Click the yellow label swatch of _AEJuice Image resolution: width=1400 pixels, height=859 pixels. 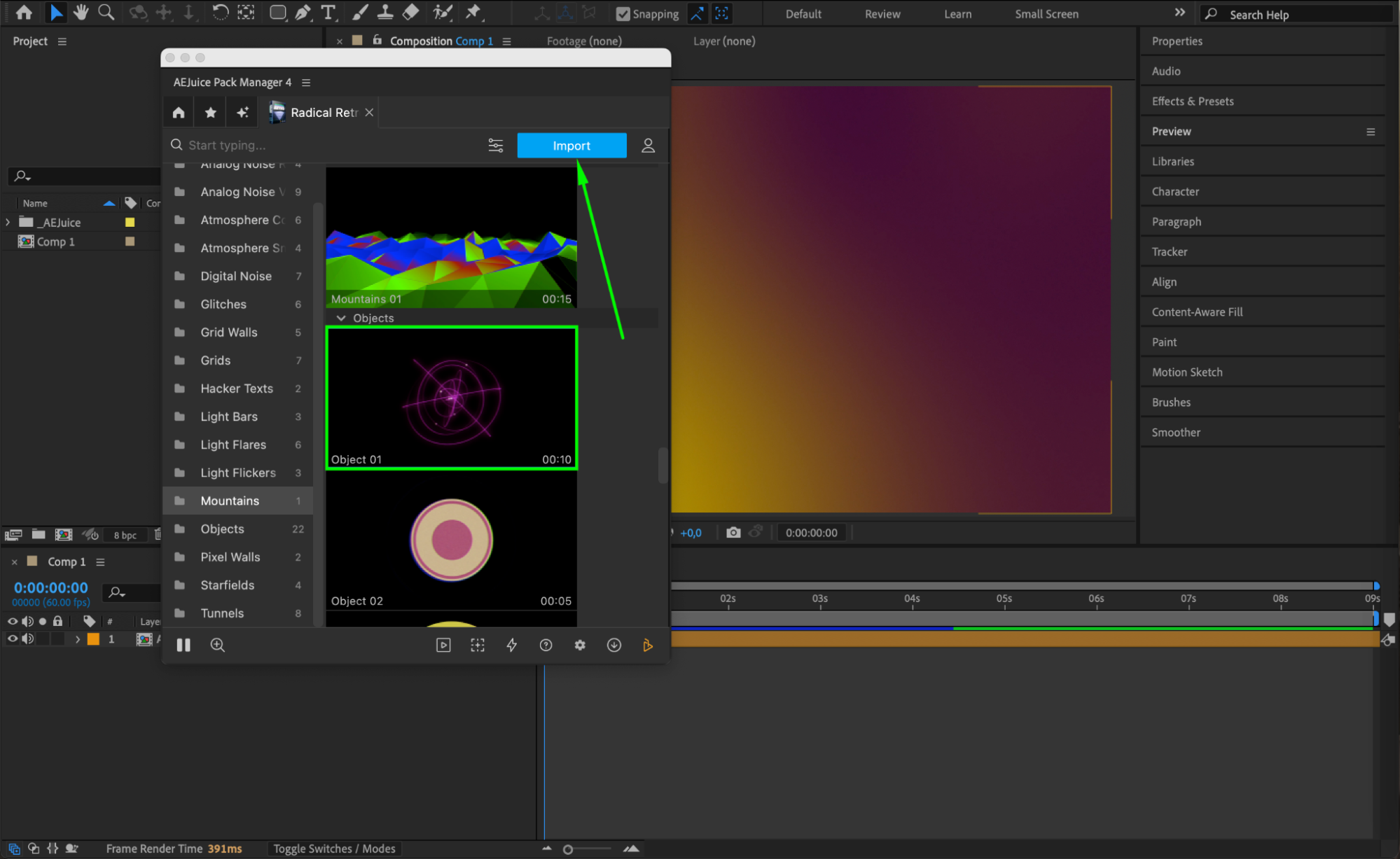tap(130, 223)
